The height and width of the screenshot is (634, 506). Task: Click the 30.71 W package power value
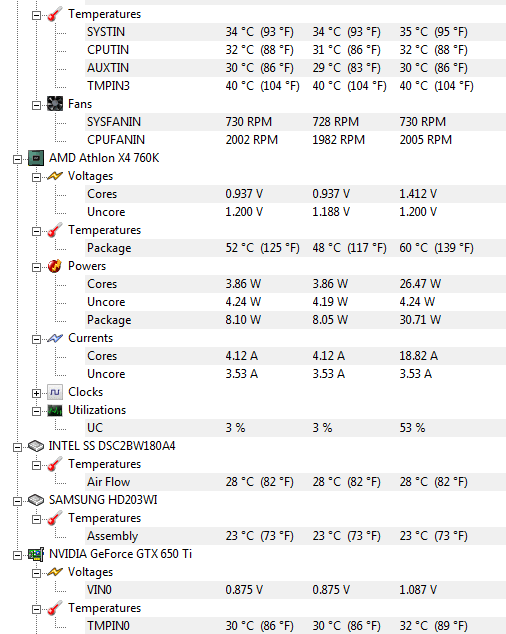pos(420,320)
